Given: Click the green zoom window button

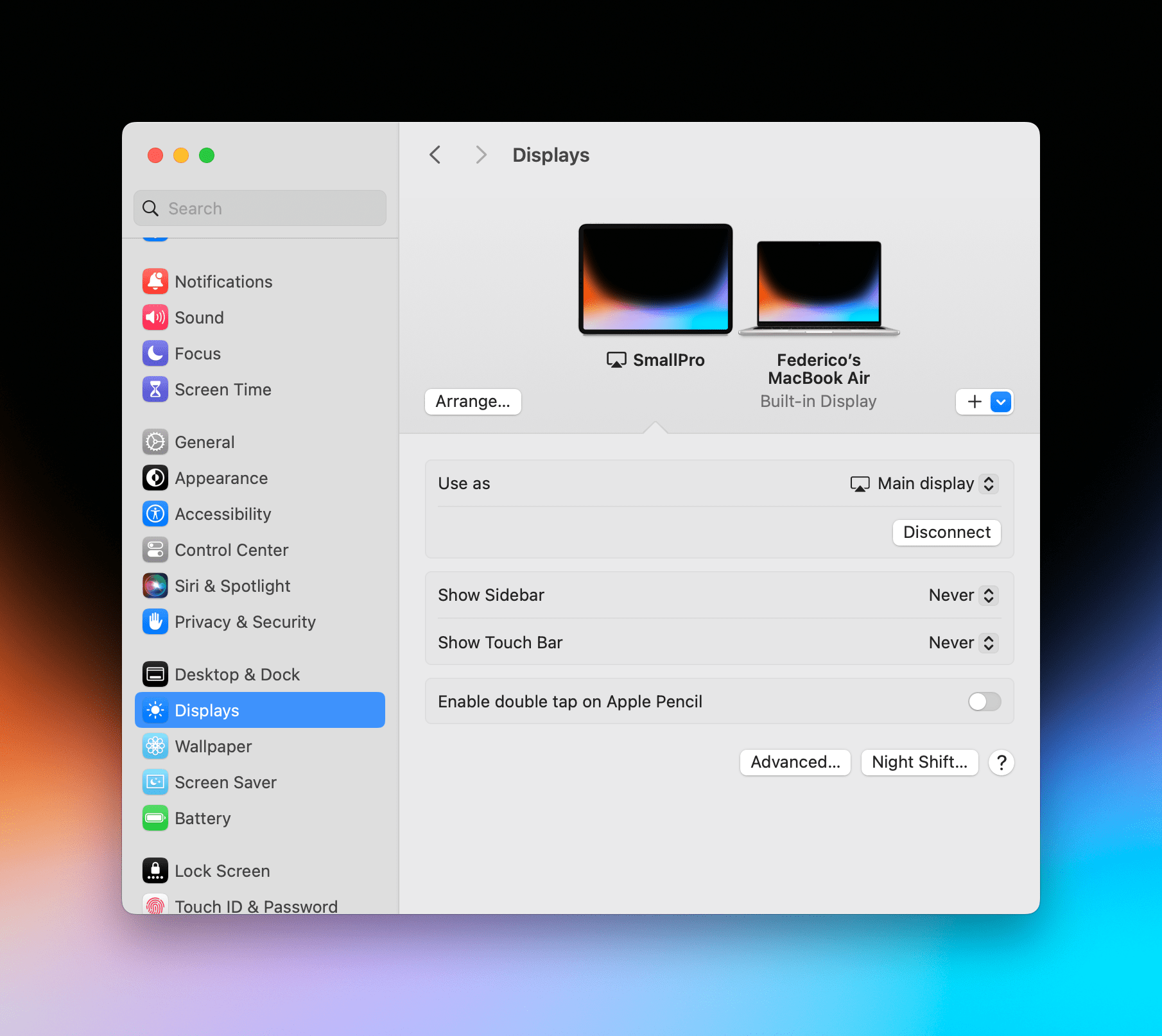Looking at the screenshot, I should (x=207, y=155).
